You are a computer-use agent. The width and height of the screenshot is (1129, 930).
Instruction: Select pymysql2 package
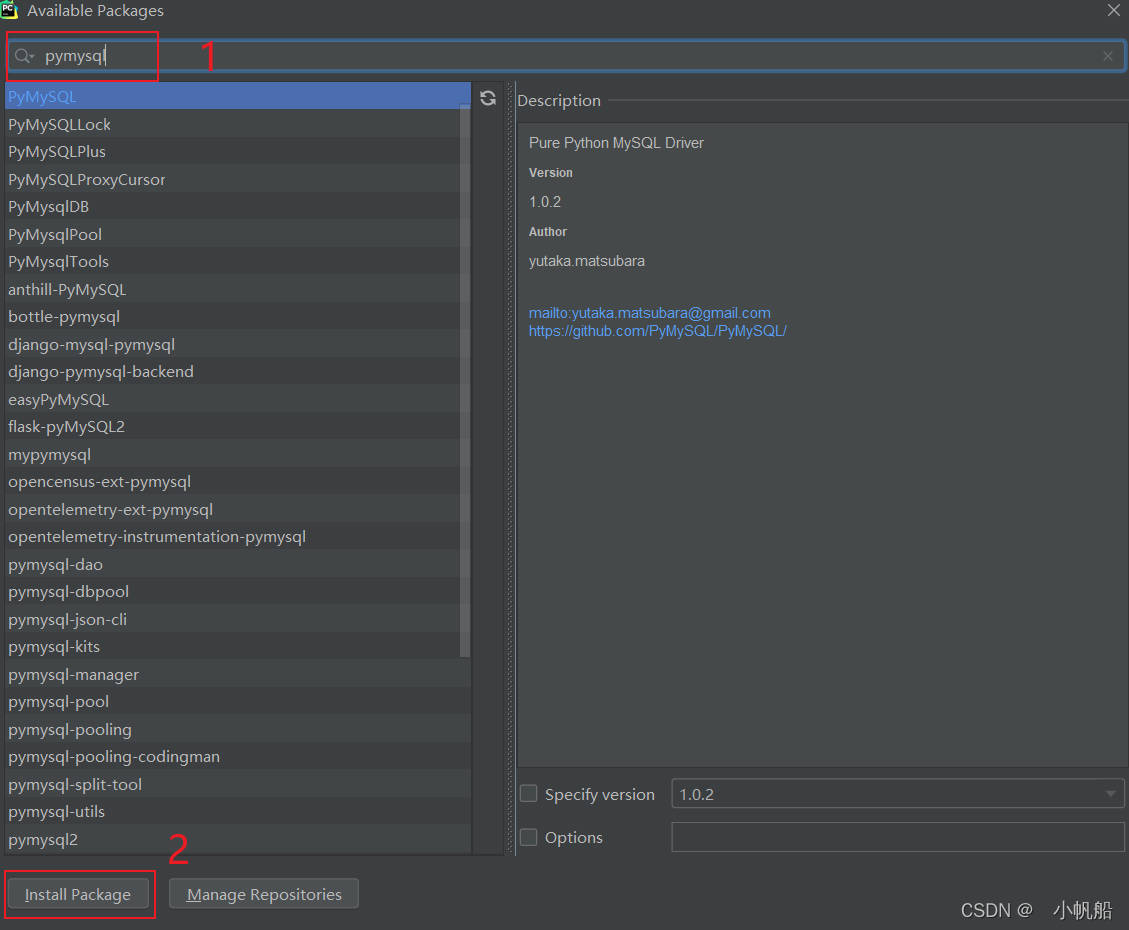pyautogui.click(x=238, y=839)
